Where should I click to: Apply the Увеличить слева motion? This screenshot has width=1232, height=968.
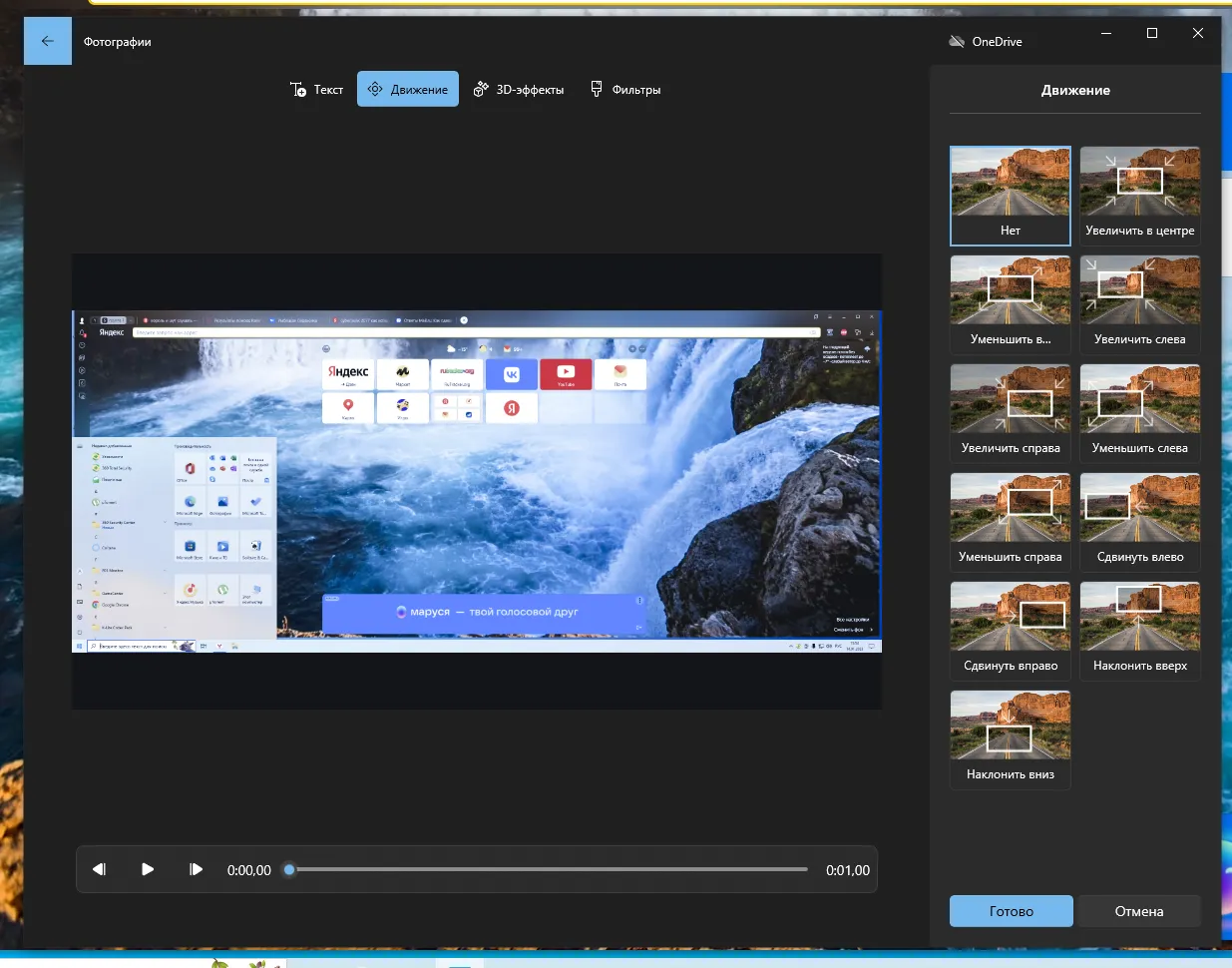click(x=1139, y=304)
